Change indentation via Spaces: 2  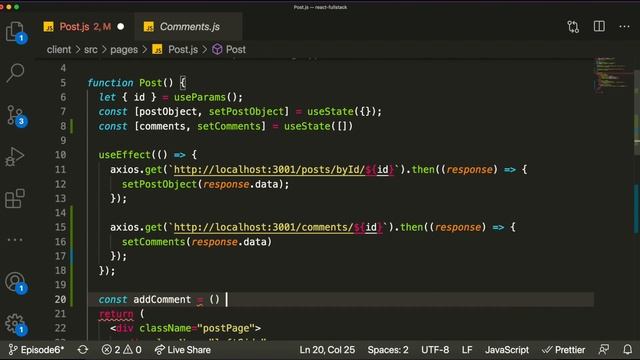388,350
